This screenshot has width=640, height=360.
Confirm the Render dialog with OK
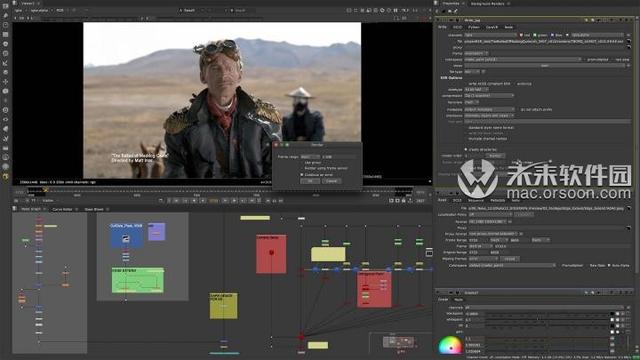[310, 181]
